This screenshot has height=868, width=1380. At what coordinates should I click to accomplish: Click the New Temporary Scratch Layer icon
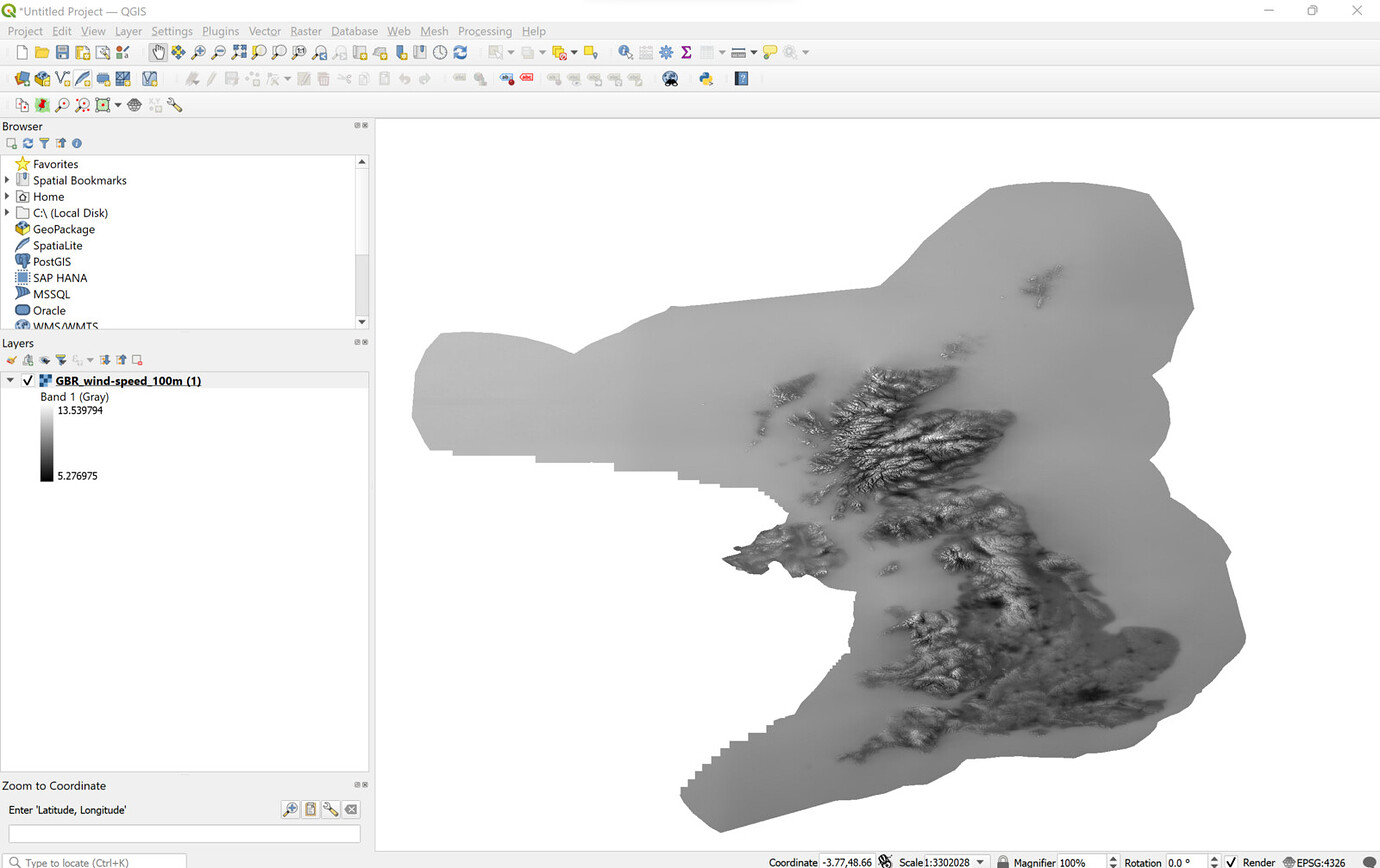point(101,78)
